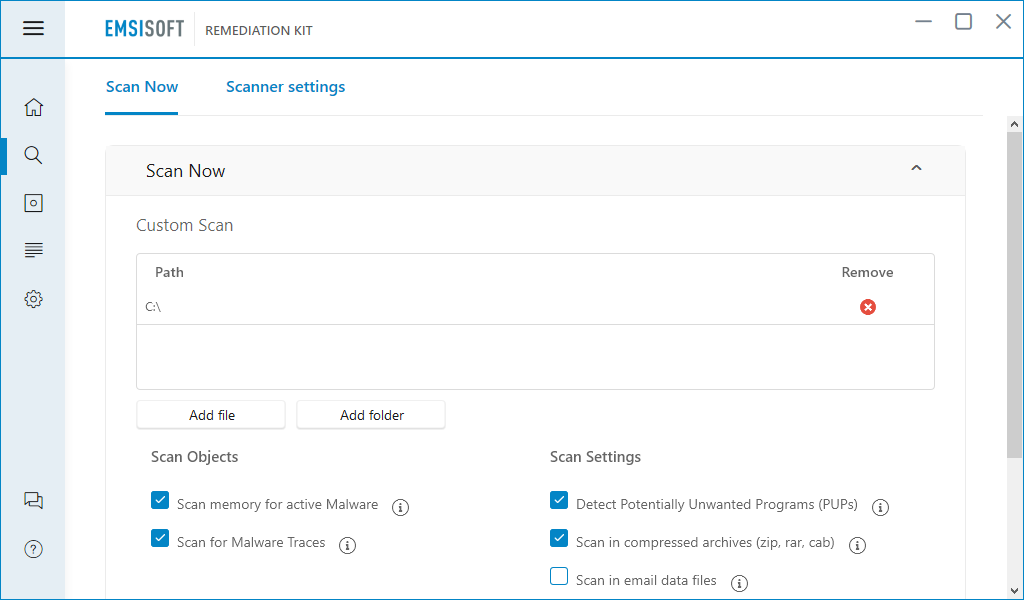Viewport: 1024px width, 600px height.
Task: Open the chat support icon
Action: (x=33, y=501)
